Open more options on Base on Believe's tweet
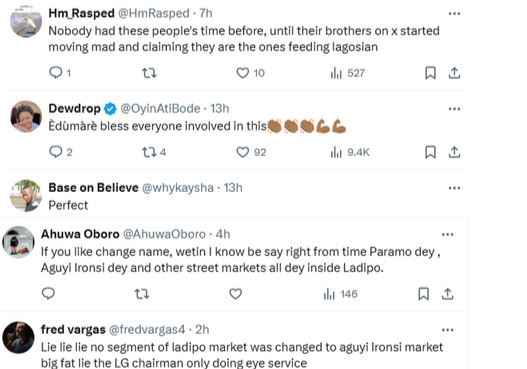Viewport: 527px width, 369px height. tap(454, 188)
